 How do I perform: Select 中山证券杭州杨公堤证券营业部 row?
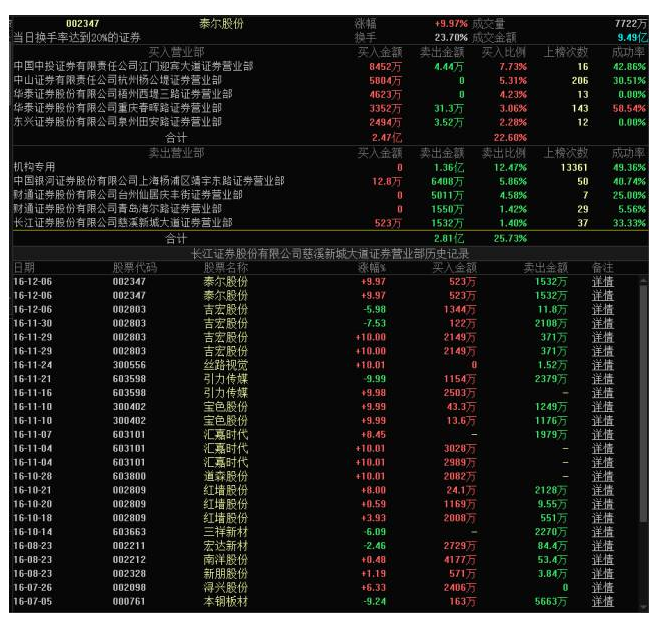coord(330,80)
